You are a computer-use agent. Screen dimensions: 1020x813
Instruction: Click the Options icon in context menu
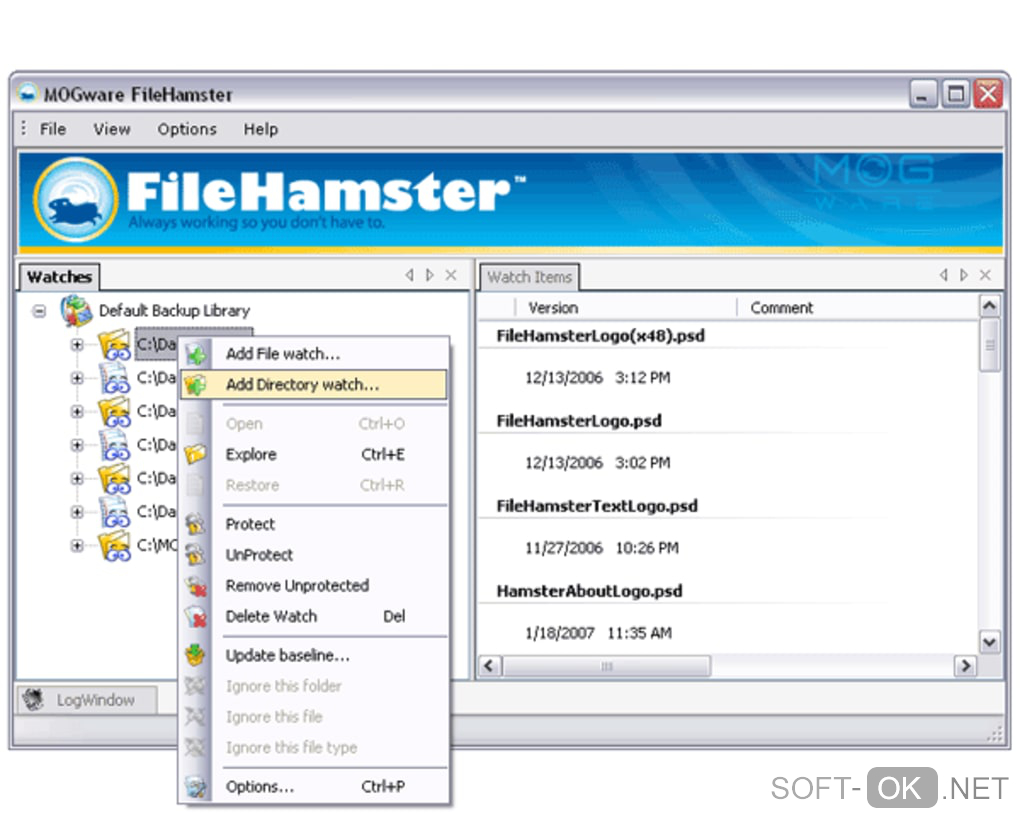(195, 787)
